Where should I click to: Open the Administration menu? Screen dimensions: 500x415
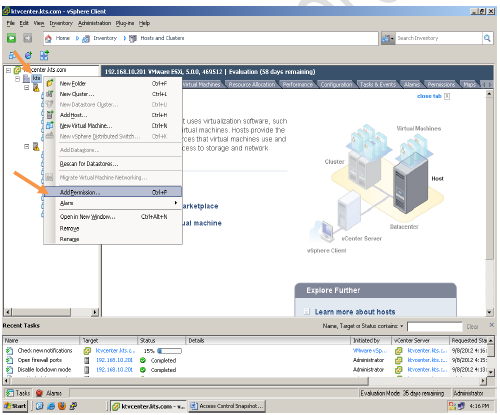tap(94, 23)
